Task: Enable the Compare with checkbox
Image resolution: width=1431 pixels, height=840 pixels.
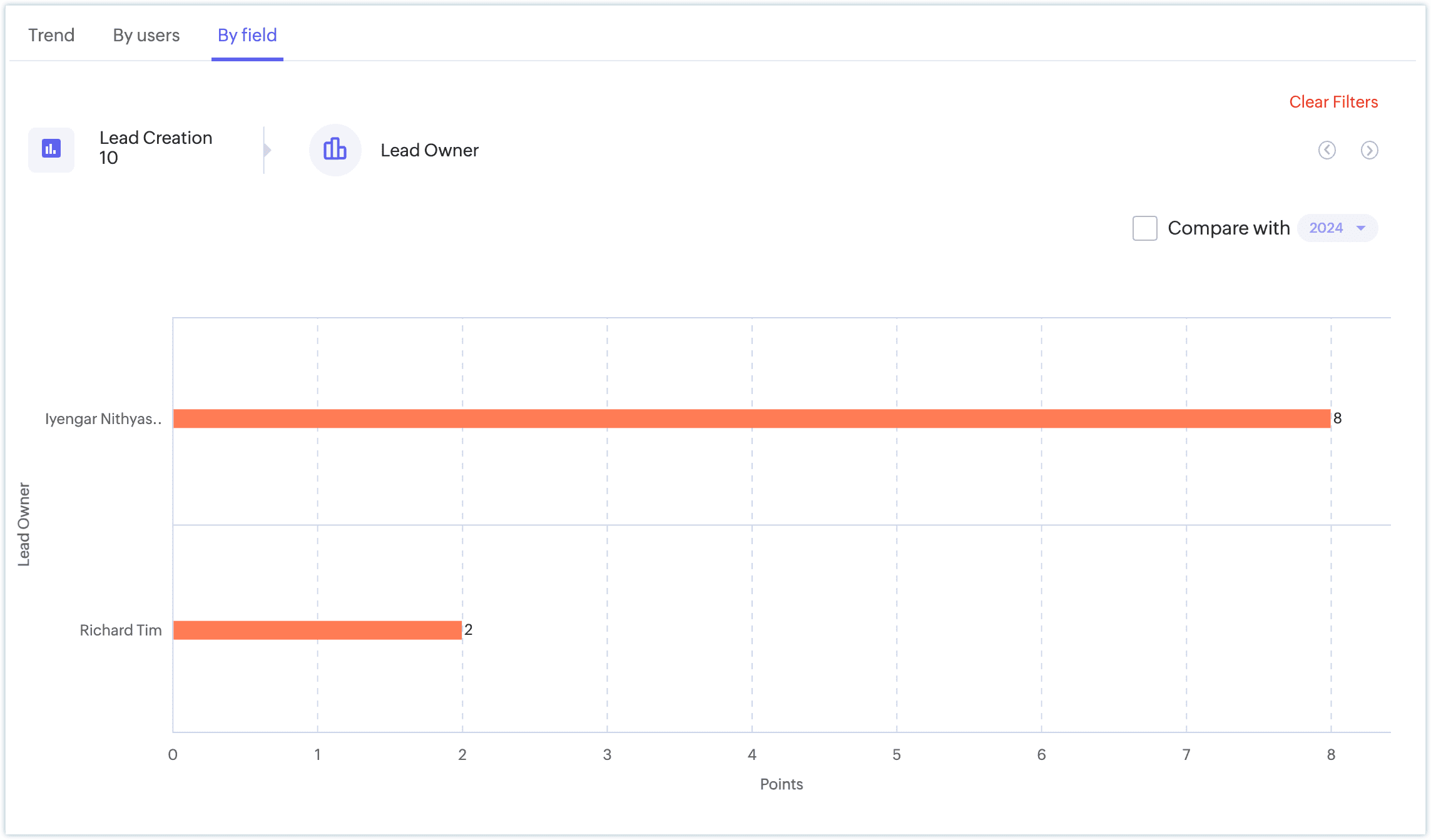Action: point(1144,228)
